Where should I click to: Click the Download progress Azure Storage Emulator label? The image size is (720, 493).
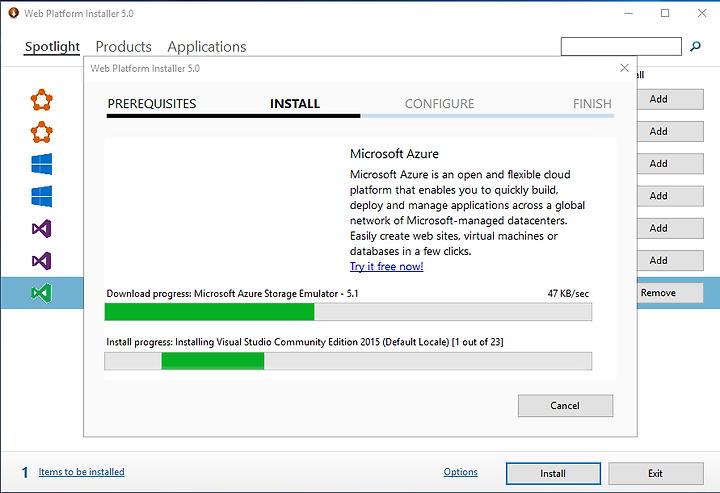point(232,294)
